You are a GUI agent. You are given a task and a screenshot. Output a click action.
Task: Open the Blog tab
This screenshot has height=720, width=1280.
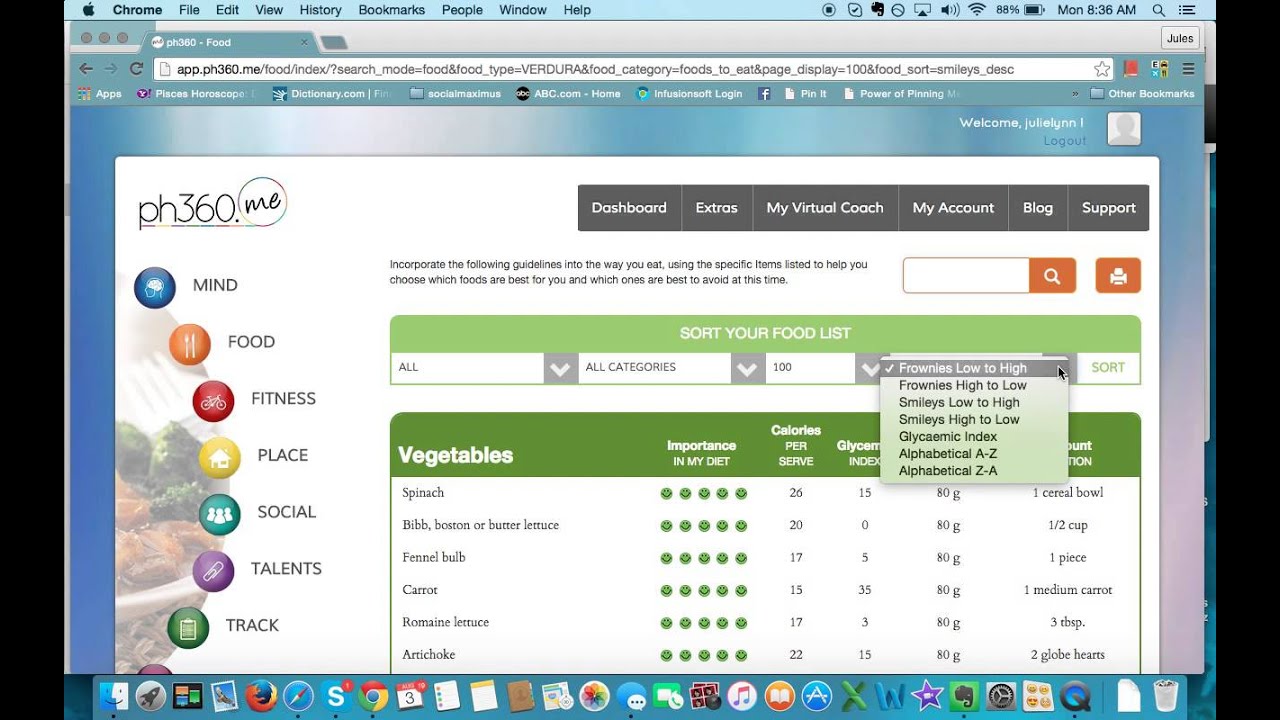tap(1038, 208)
